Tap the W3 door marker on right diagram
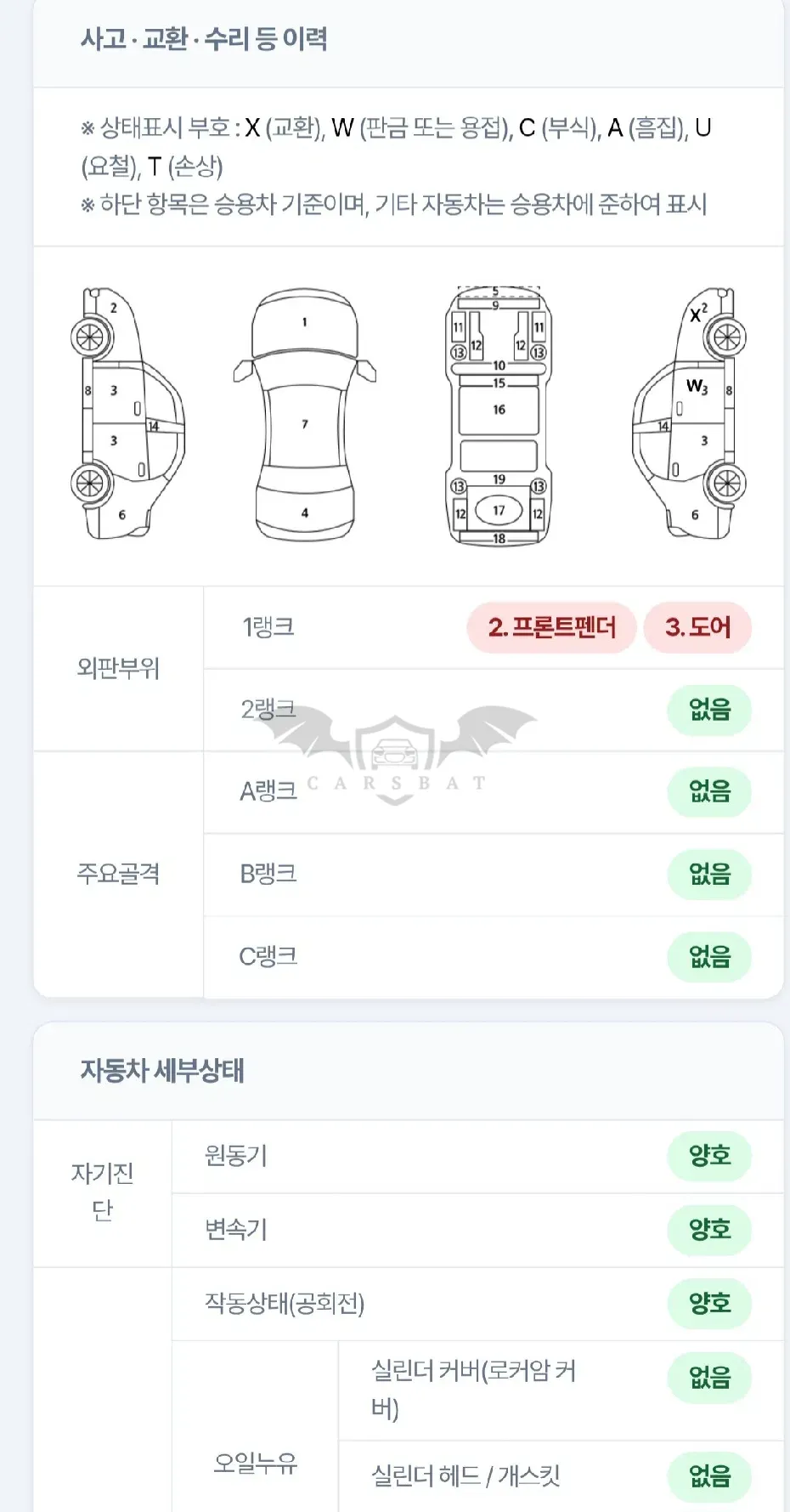Viewport: 790px width, 1512px height. pyautogui.click(x=697, y=387)
